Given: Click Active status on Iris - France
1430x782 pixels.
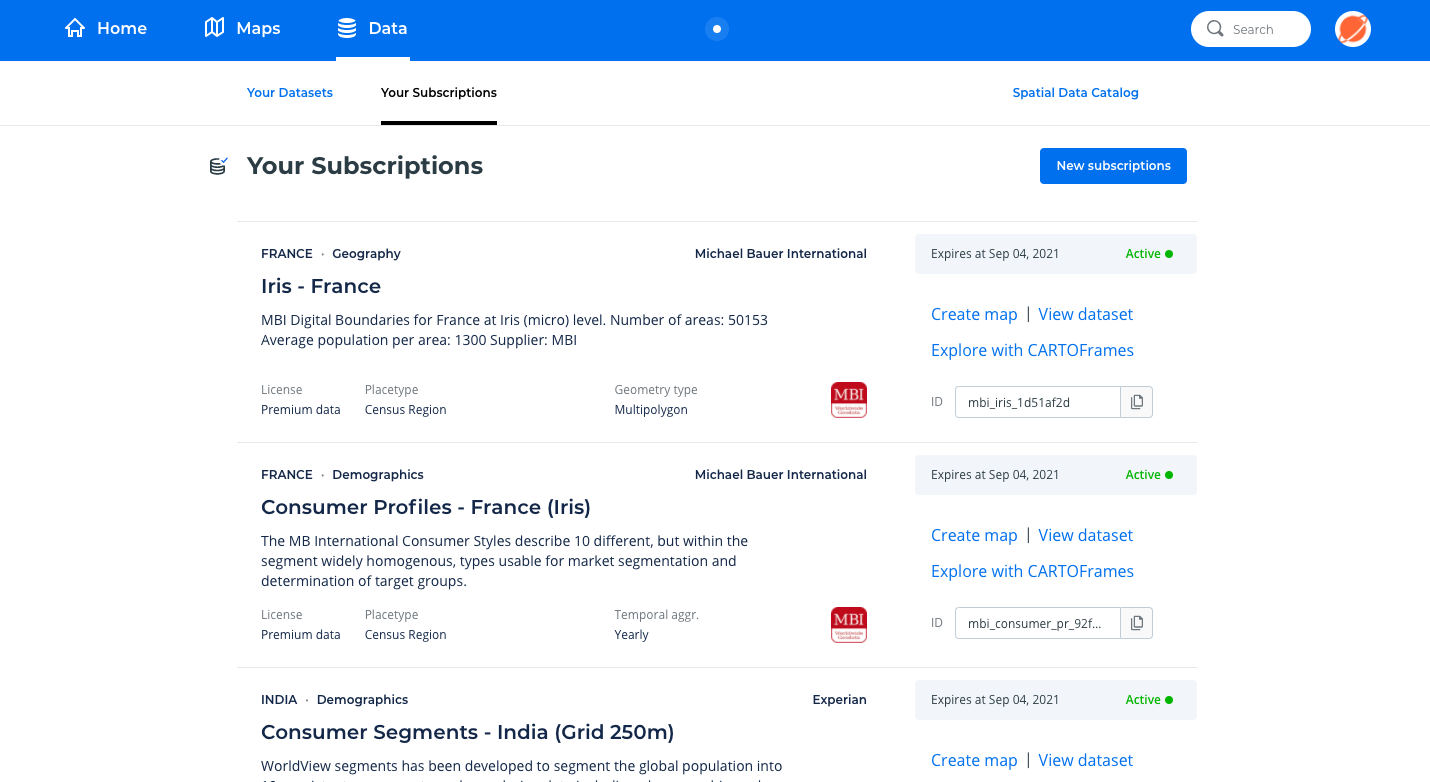Looking at the screenshot, I should tap(1149, 254).
